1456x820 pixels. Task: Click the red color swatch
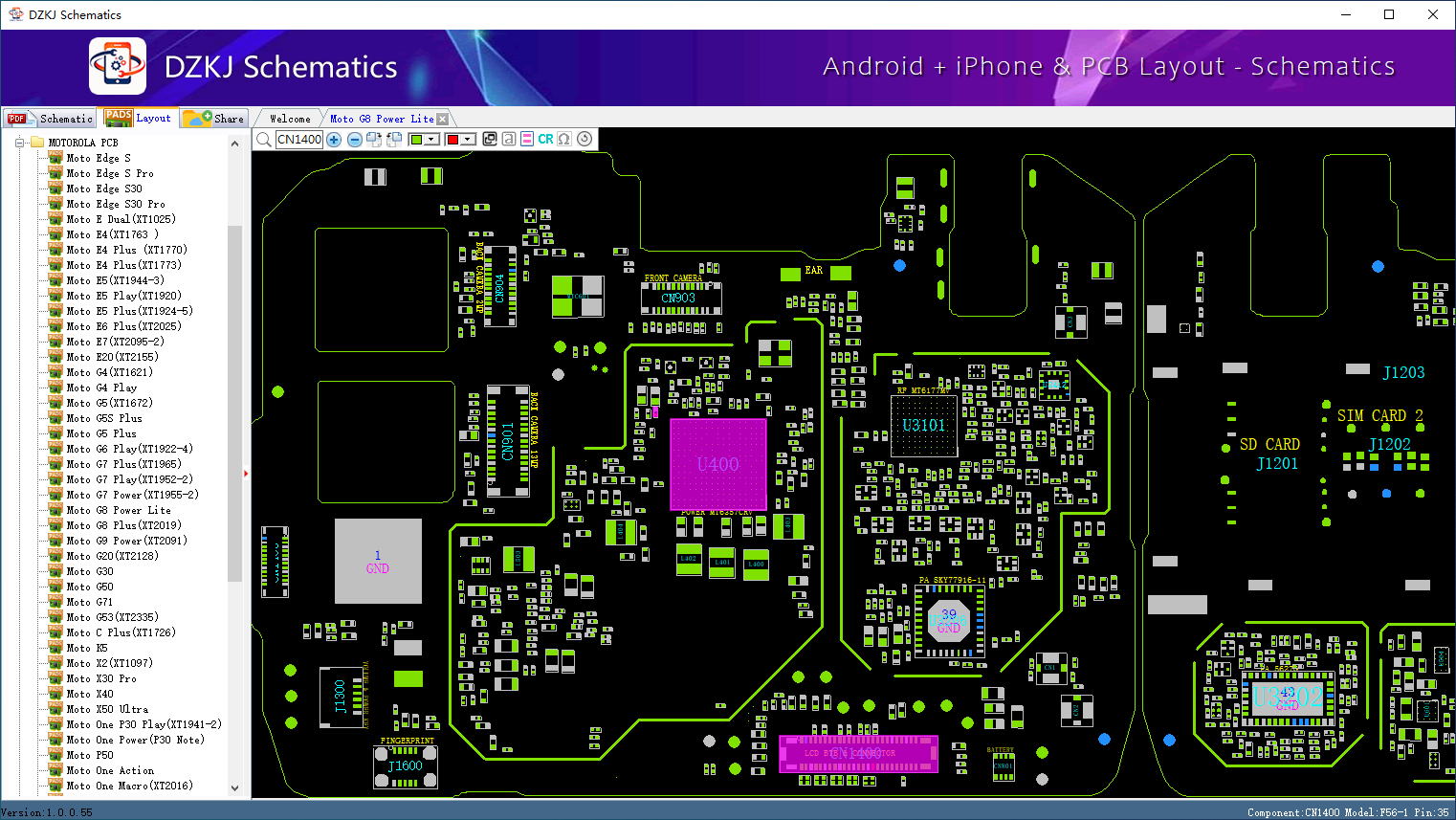452,140
